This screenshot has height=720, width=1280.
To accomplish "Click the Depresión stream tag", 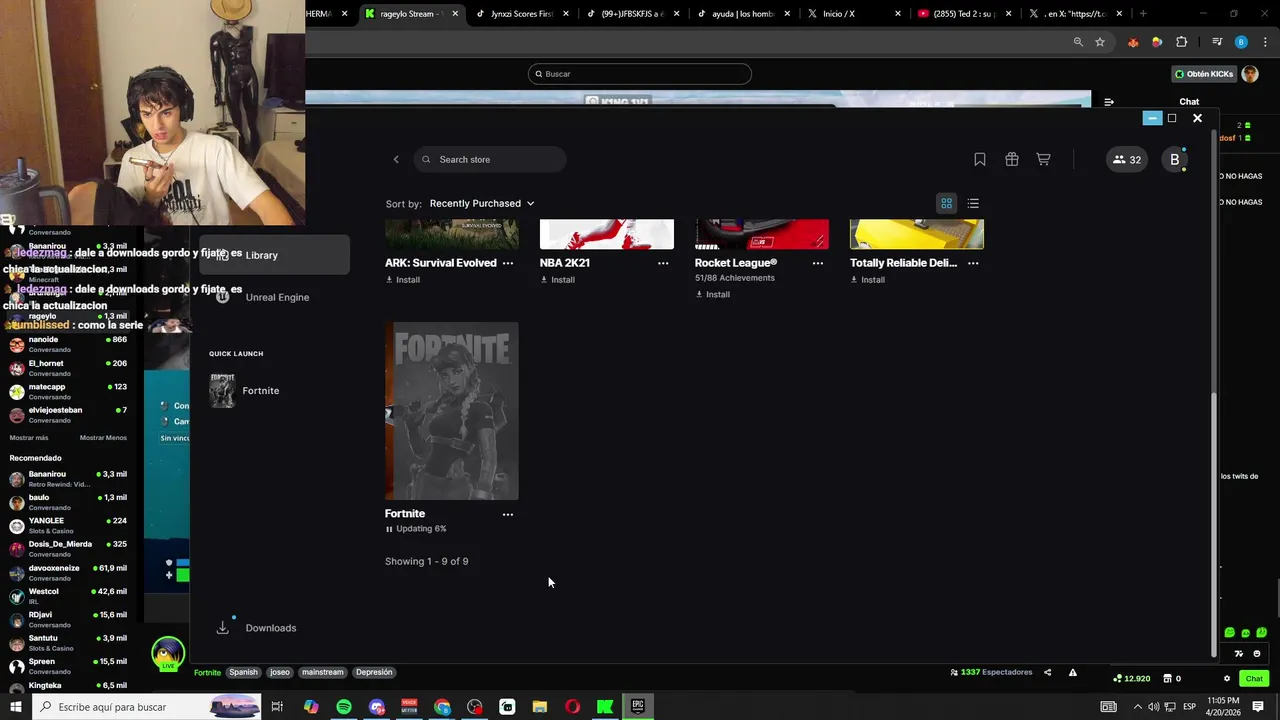I will [374, 673].
